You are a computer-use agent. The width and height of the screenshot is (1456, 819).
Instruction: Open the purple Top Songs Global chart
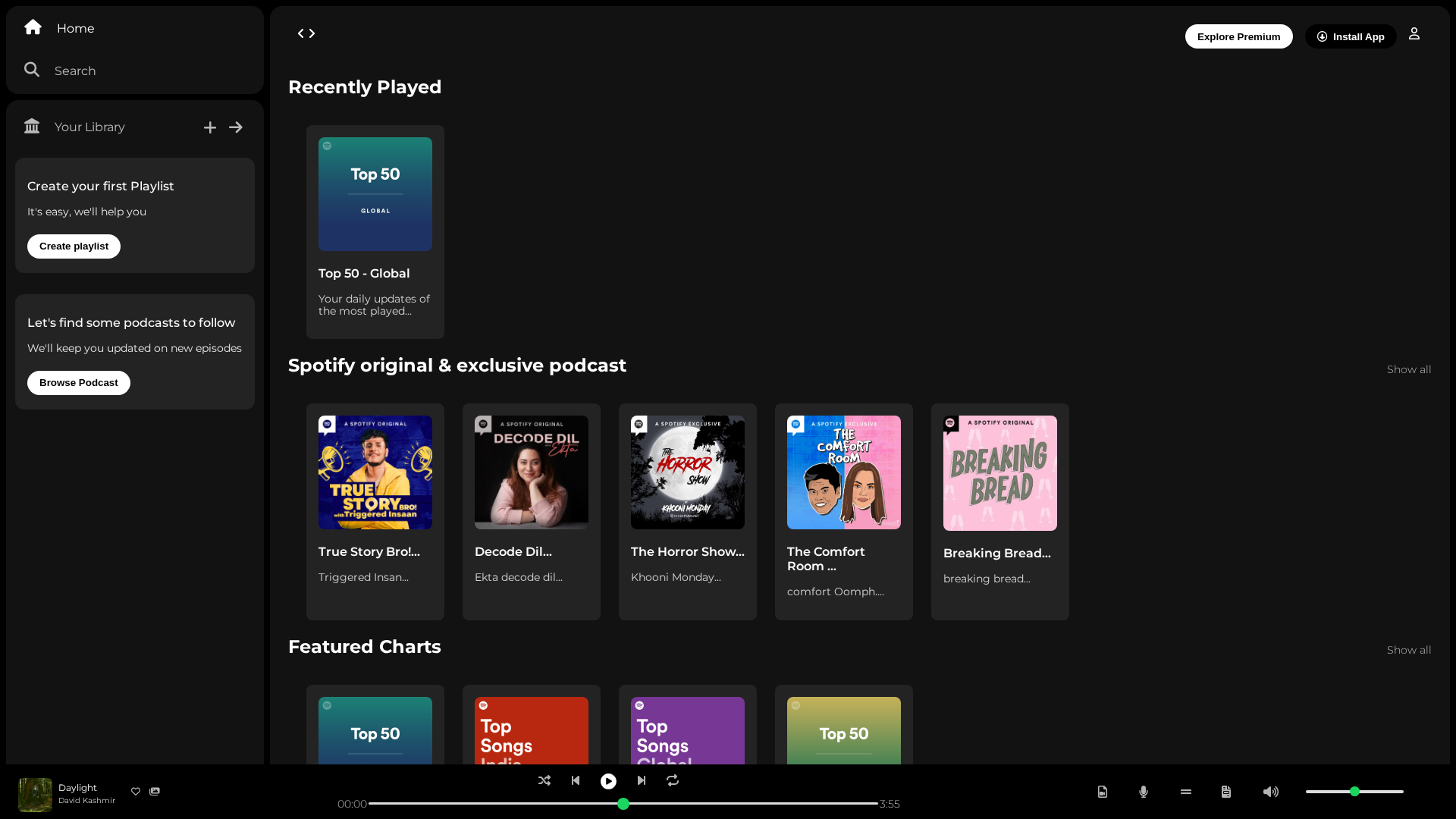coord(688,730)
